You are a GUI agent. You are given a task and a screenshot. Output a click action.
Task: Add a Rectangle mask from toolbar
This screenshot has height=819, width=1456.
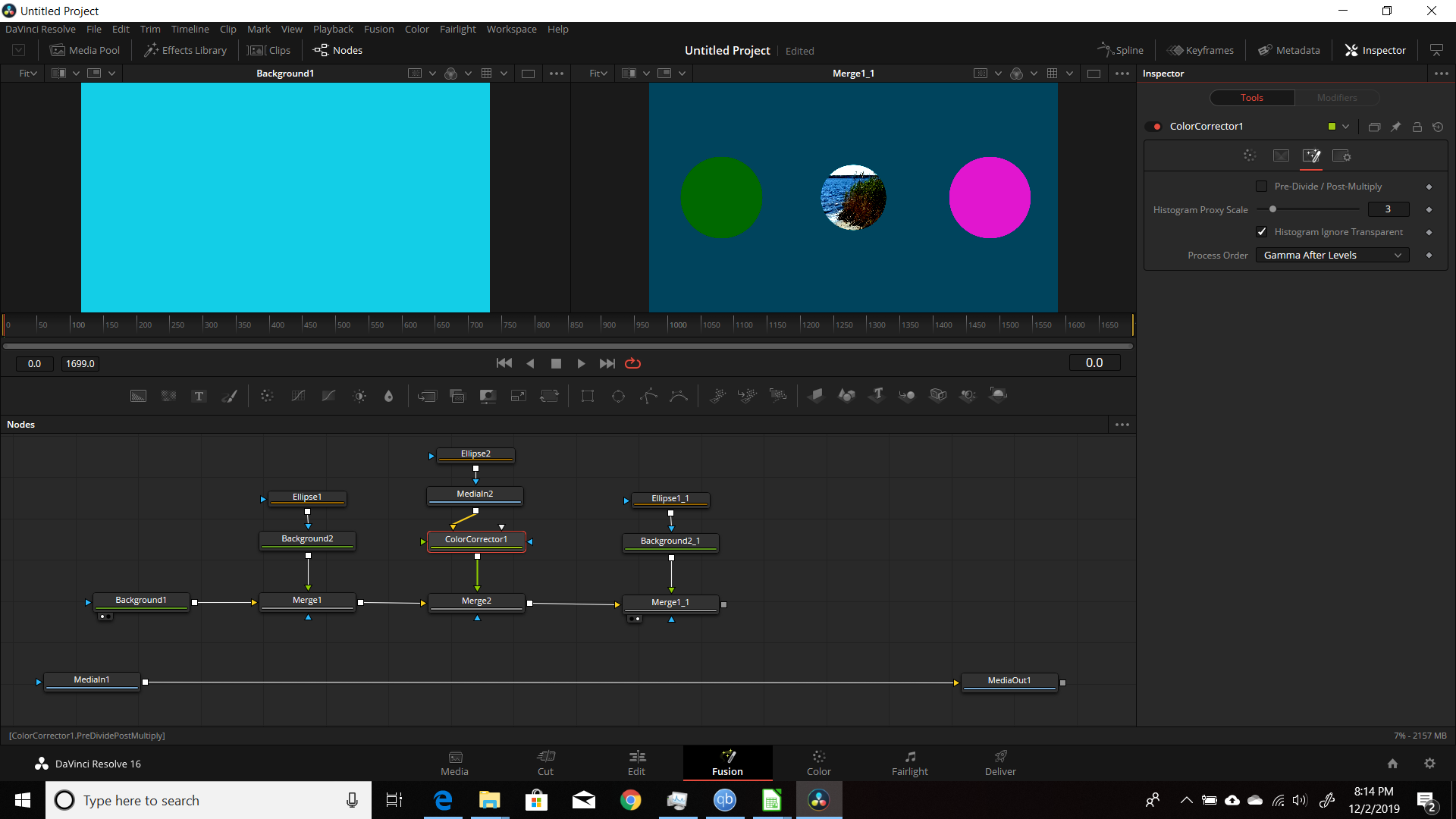point(588,396)
